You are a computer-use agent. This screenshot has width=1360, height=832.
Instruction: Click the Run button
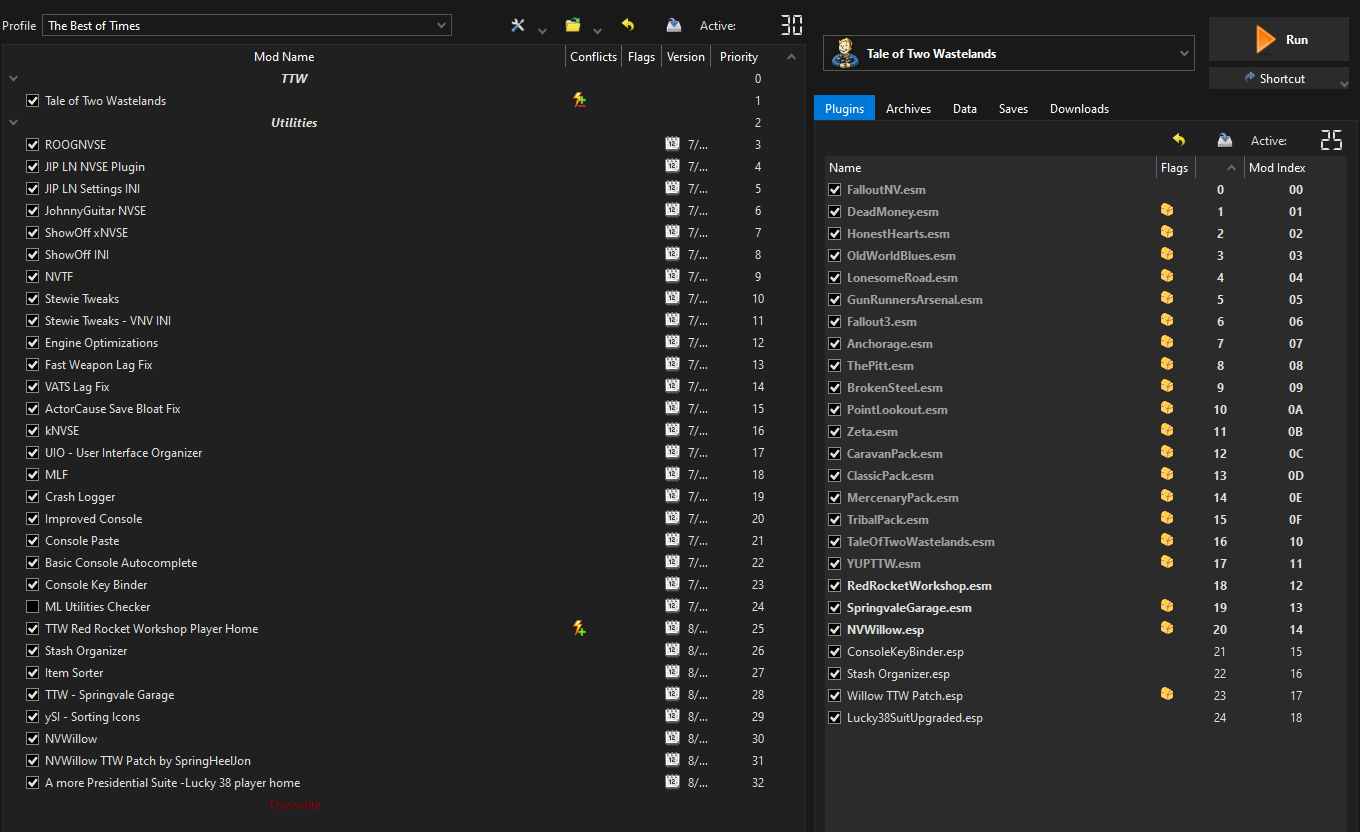click(1280, 40)
